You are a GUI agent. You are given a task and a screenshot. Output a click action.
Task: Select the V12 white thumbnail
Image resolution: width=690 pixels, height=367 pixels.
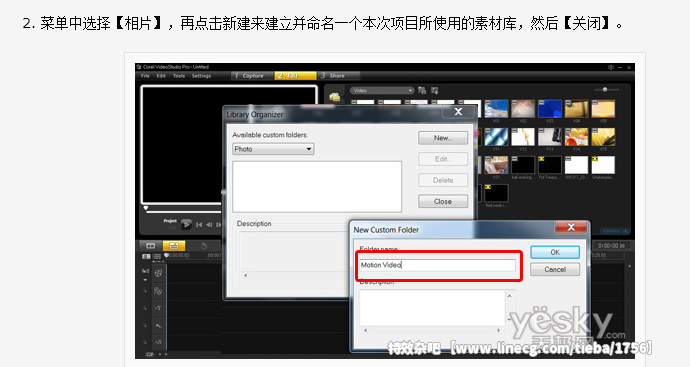pyautogui.click(x=523, y=137)
